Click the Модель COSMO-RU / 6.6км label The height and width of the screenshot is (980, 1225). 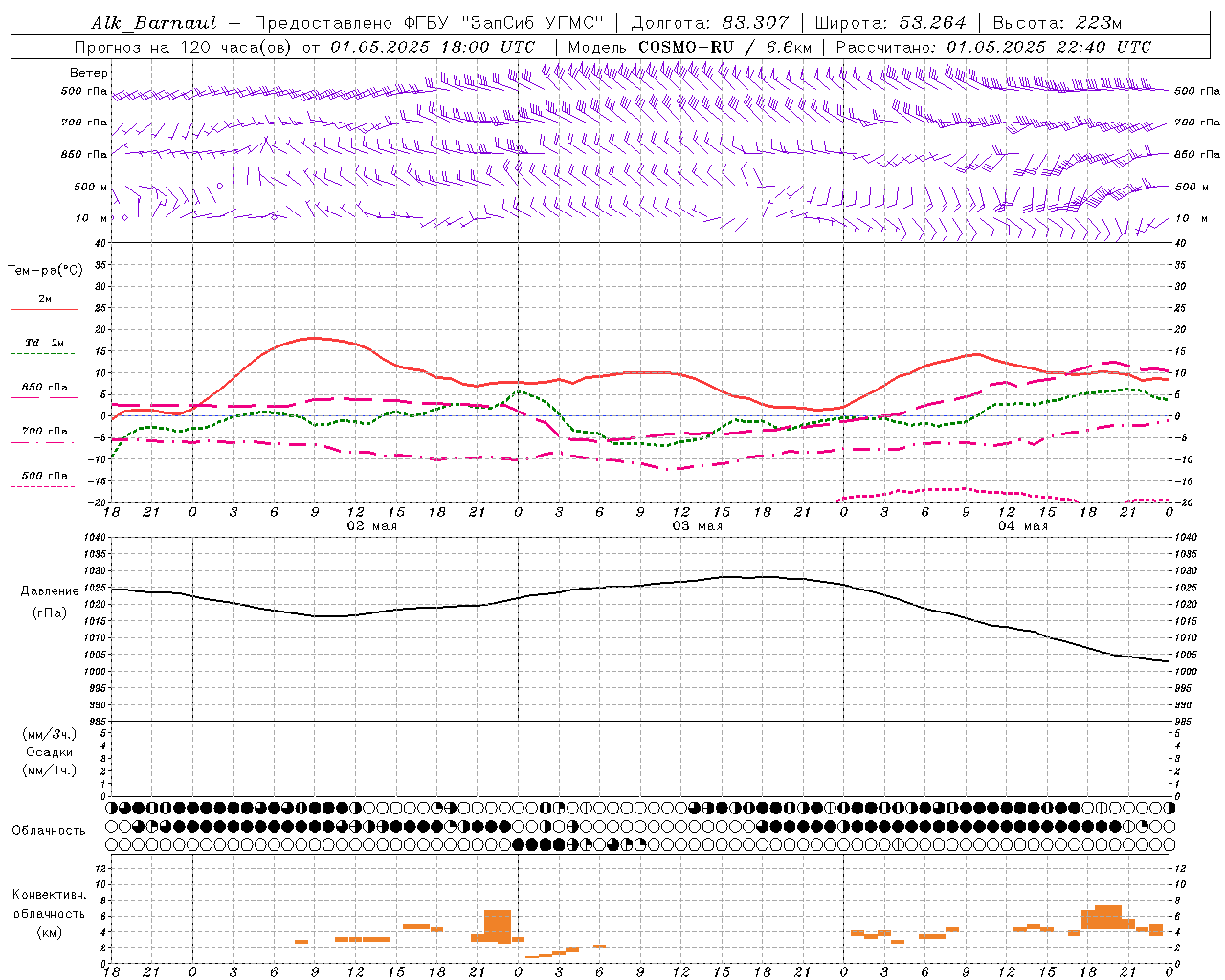coord(690,47)
